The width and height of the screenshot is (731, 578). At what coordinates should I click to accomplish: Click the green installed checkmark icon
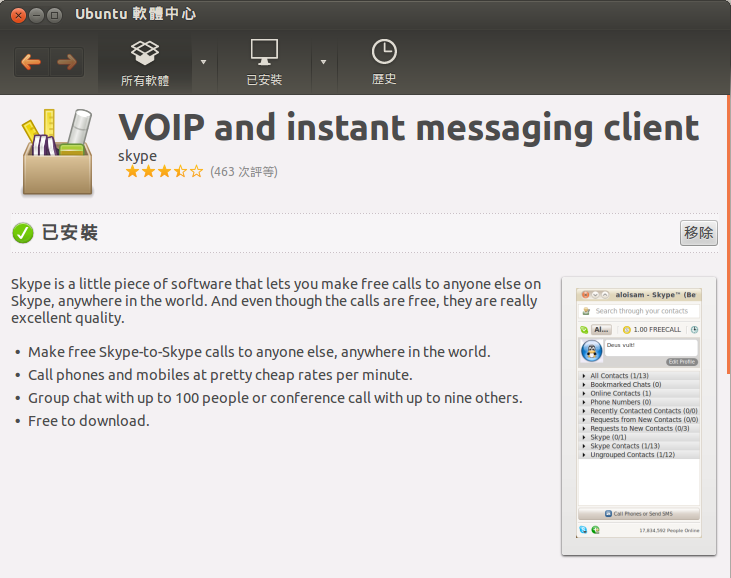pos(23,233)
